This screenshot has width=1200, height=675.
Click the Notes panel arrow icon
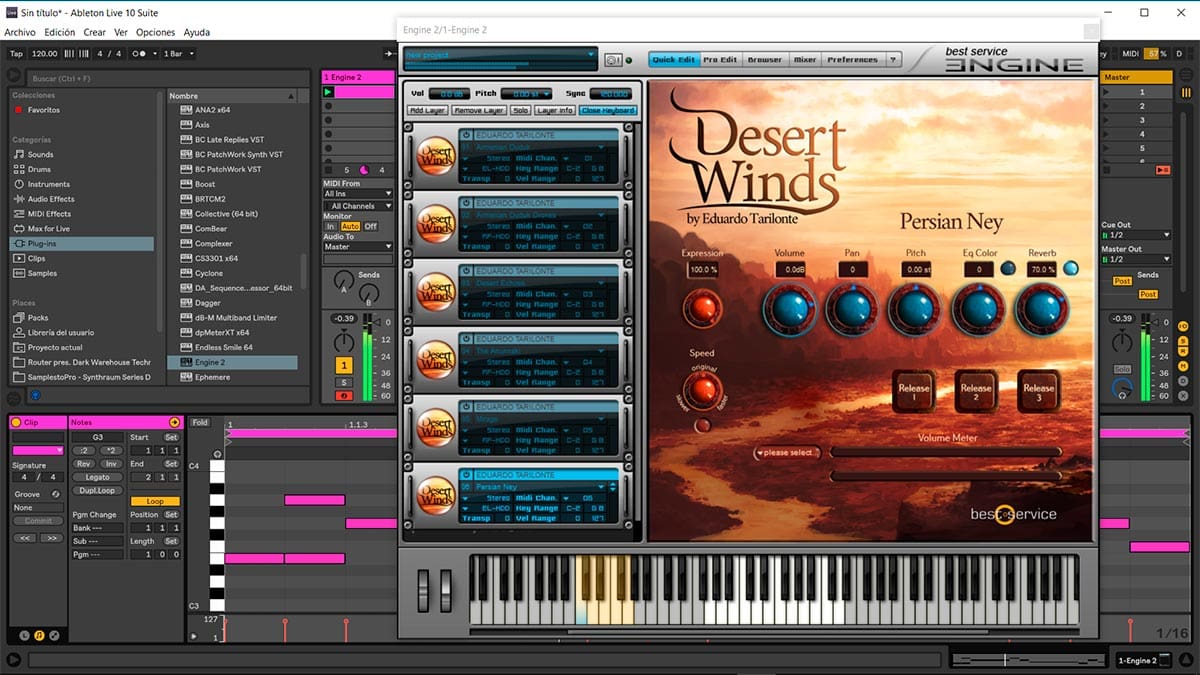175,423
